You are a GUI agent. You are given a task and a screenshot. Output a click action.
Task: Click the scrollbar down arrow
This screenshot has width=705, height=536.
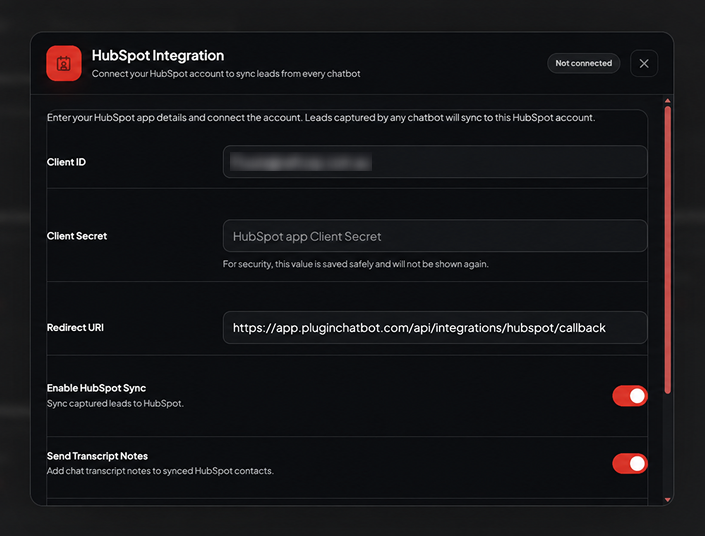[667, 500]
